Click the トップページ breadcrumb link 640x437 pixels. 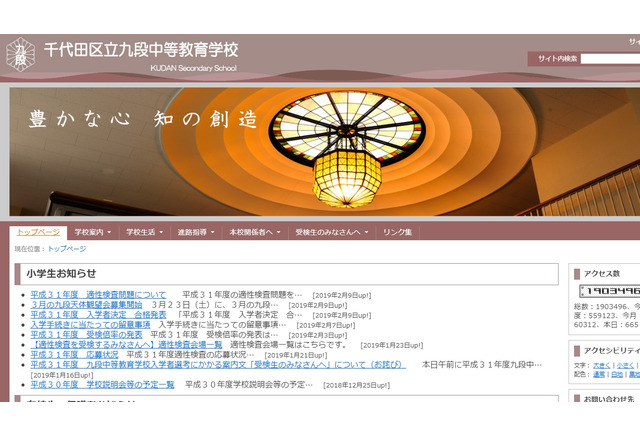[67, 248]
